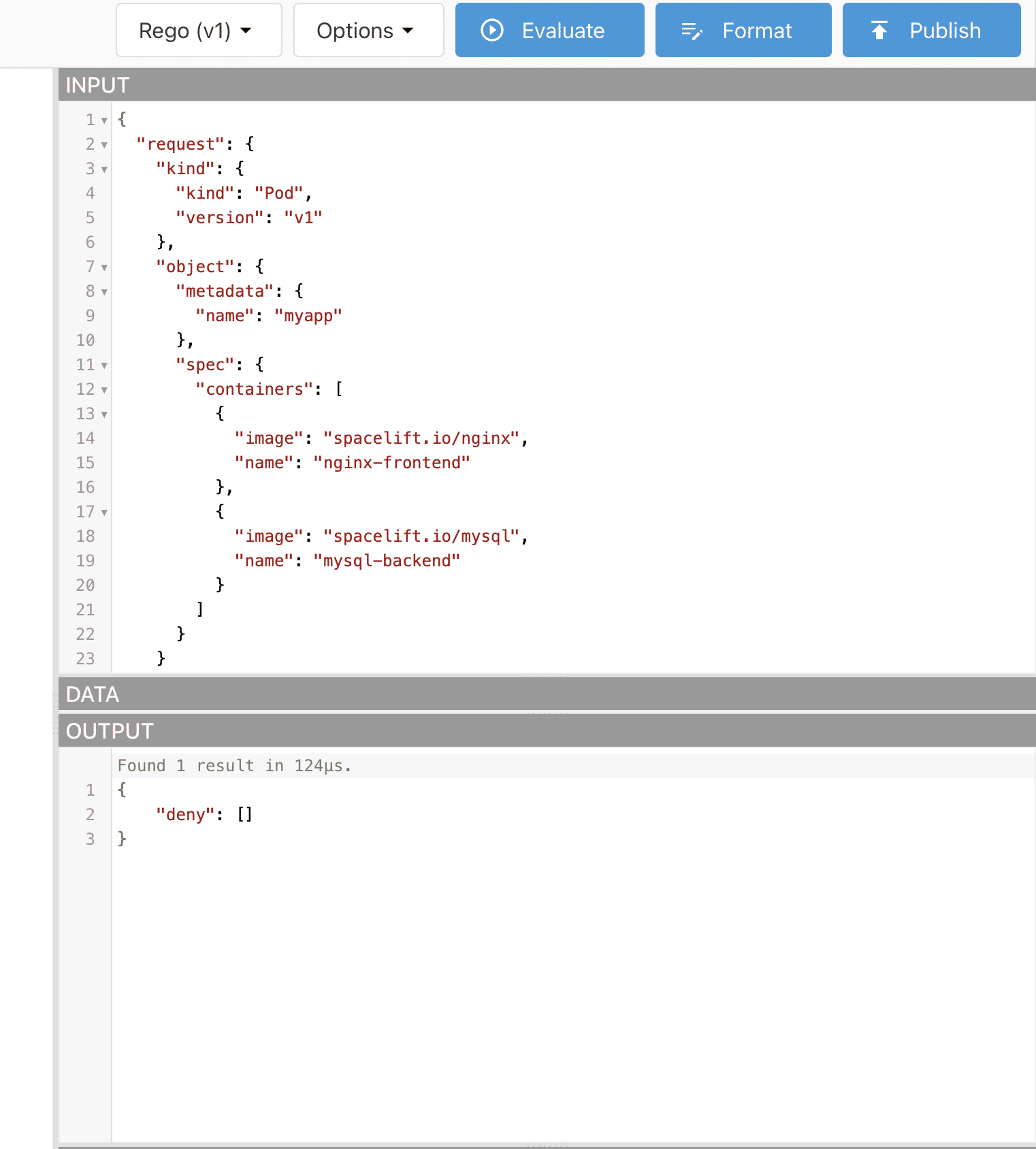Screen dimensions: 1036x1149
Task: Fold the "request" block on line 2
Action: click(x=104, y=145)
